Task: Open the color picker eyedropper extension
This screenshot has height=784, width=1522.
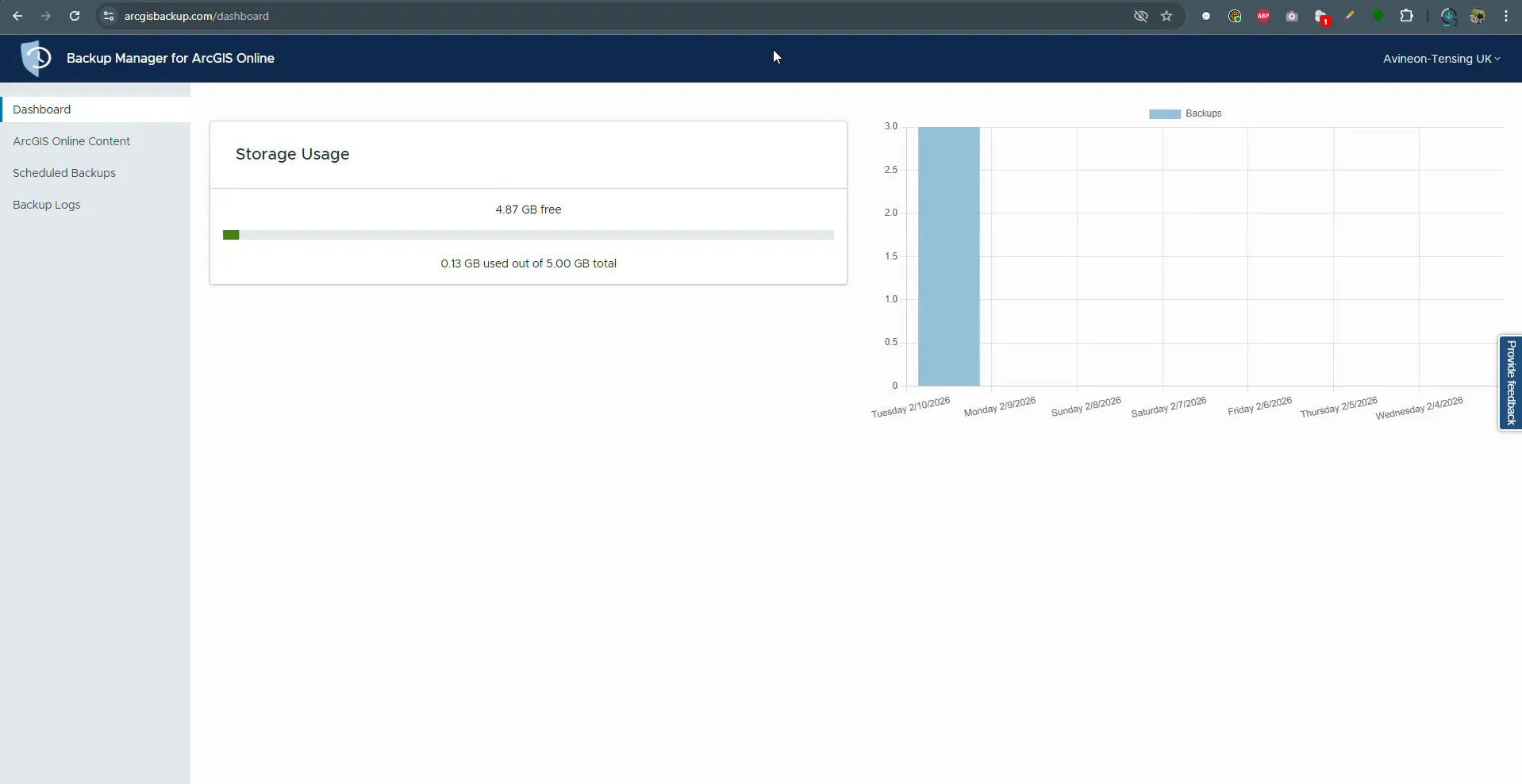Action: coord(1349,16)
